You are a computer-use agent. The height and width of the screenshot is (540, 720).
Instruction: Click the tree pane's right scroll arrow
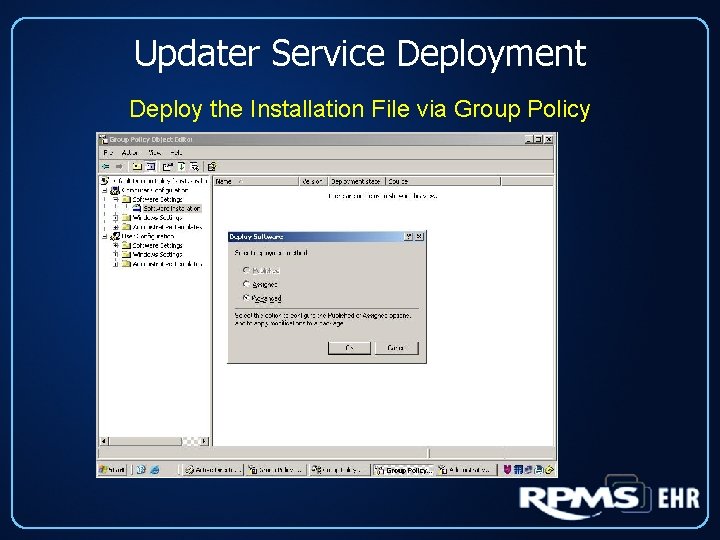pyautogui.click(x=204, y=441)
